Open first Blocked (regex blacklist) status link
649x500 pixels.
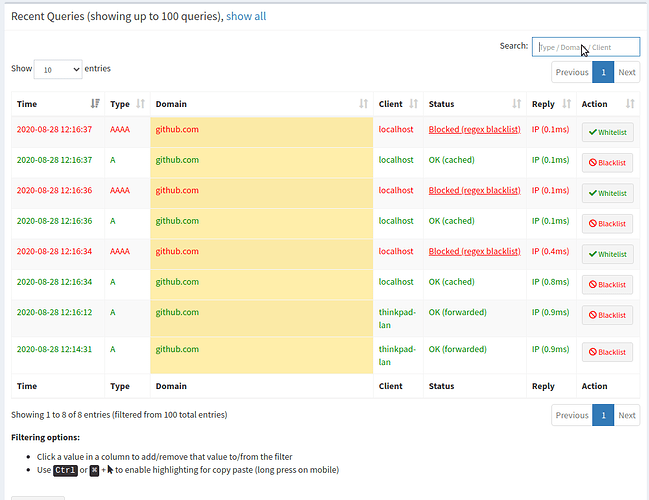pyautogui.click(x=474, y=129)
